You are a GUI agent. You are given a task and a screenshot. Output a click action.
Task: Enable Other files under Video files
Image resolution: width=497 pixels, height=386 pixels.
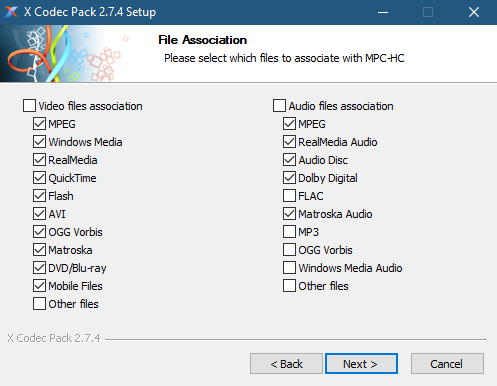[x=39, y=304]
